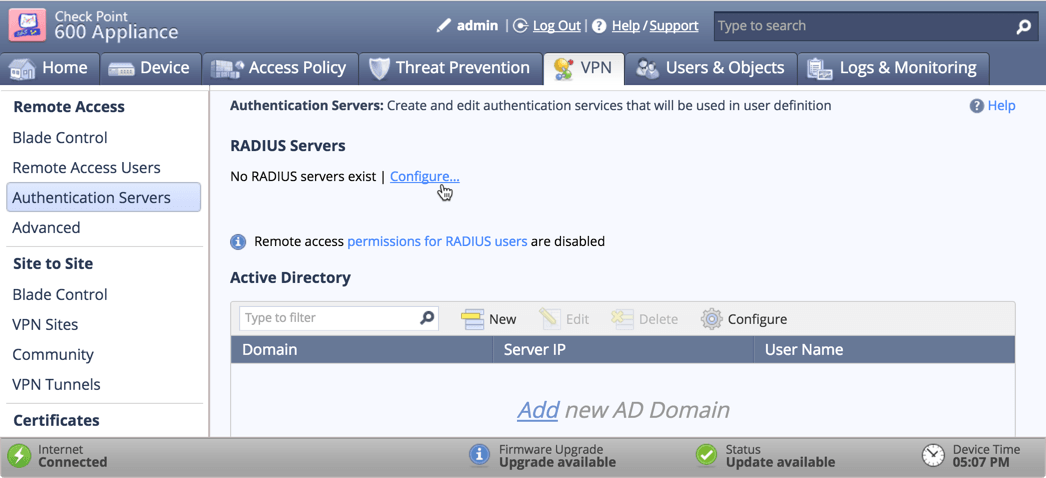
Task: Click the User Name column header
Action: point(885,349)
